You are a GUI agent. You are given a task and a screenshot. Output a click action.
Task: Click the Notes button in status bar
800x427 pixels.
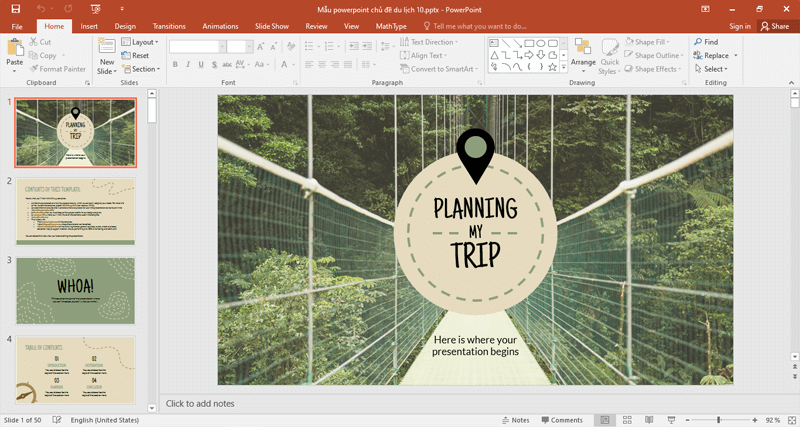tap(515, 420)
